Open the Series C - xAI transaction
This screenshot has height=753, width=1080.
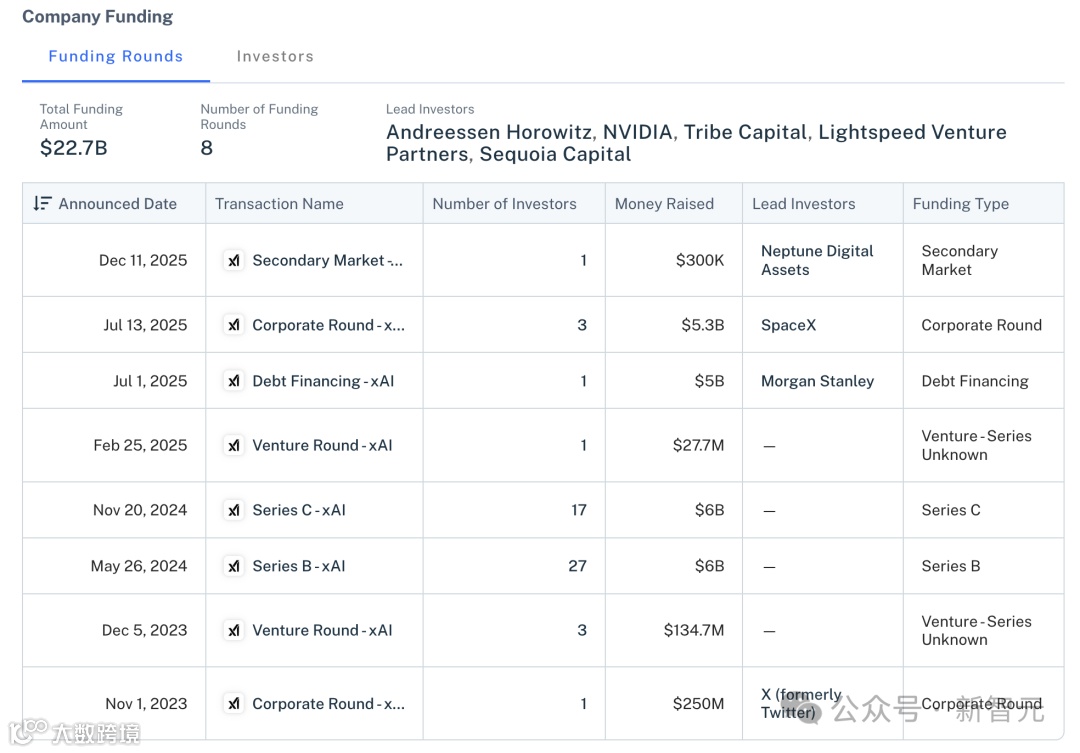tap(299, 510)
